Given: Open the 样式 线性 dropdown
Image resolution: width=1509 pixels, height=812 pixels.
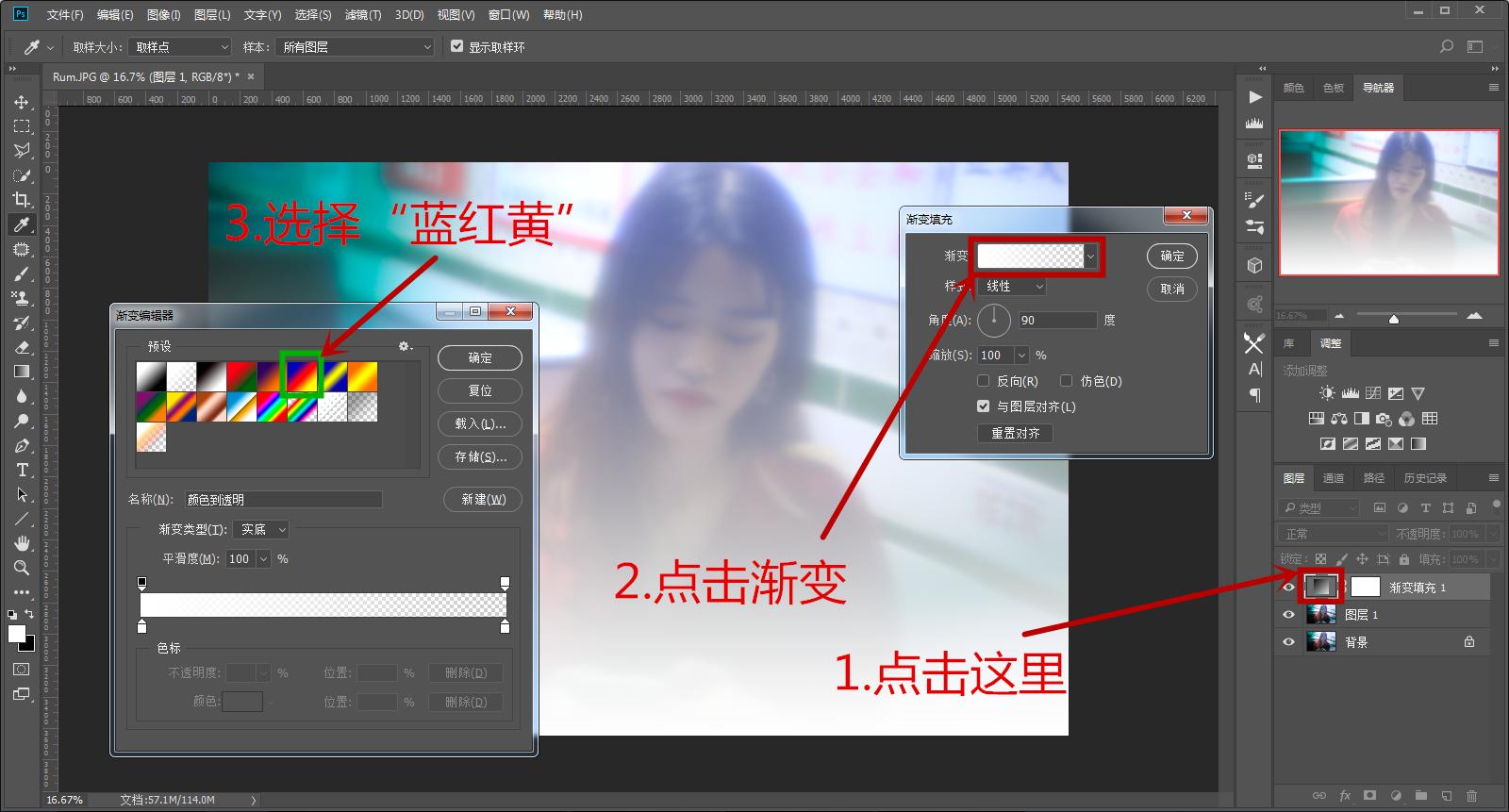Looking at the screenshot, I should [1012, 286].
